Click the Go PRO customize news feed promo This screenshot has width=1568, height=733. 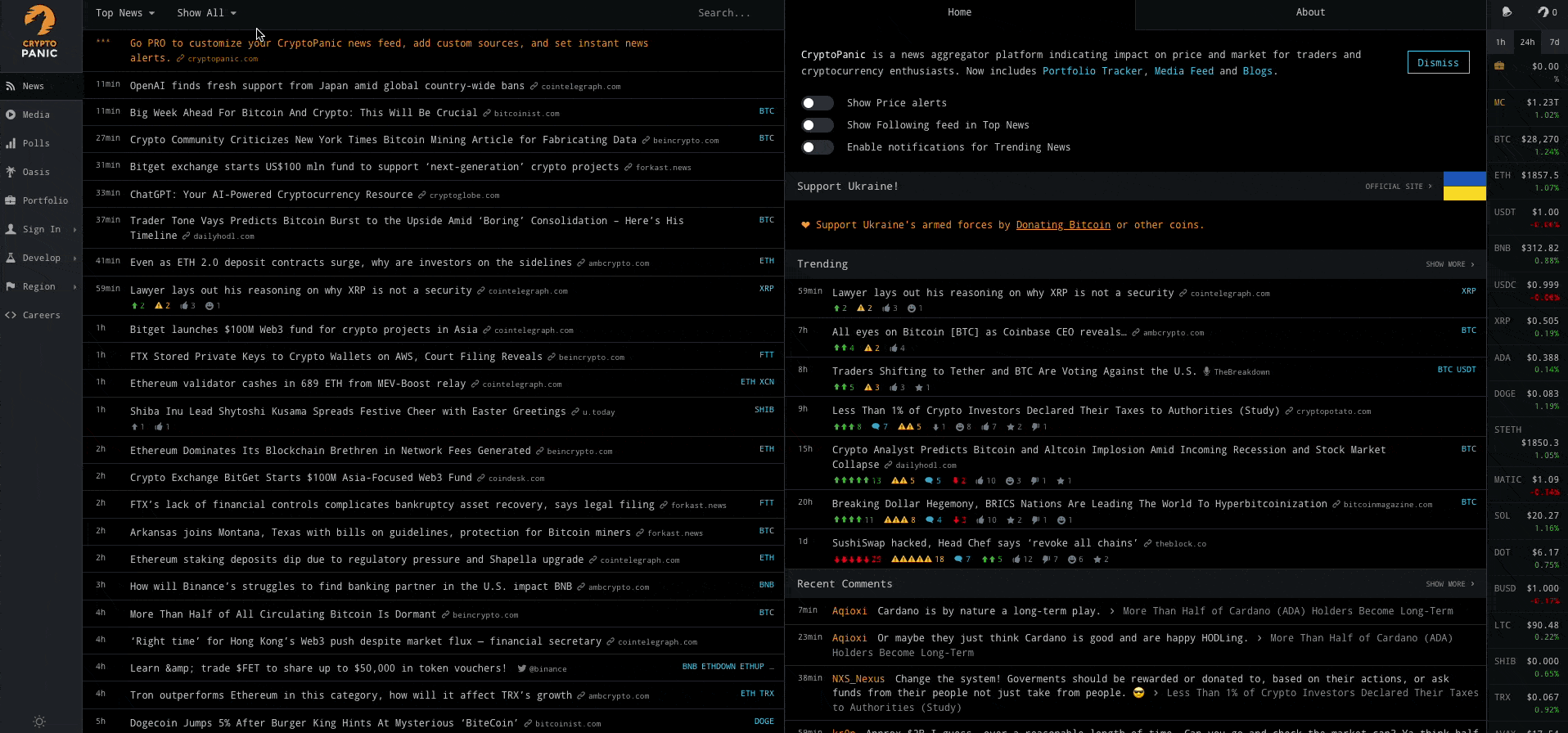tap(389, 50)
